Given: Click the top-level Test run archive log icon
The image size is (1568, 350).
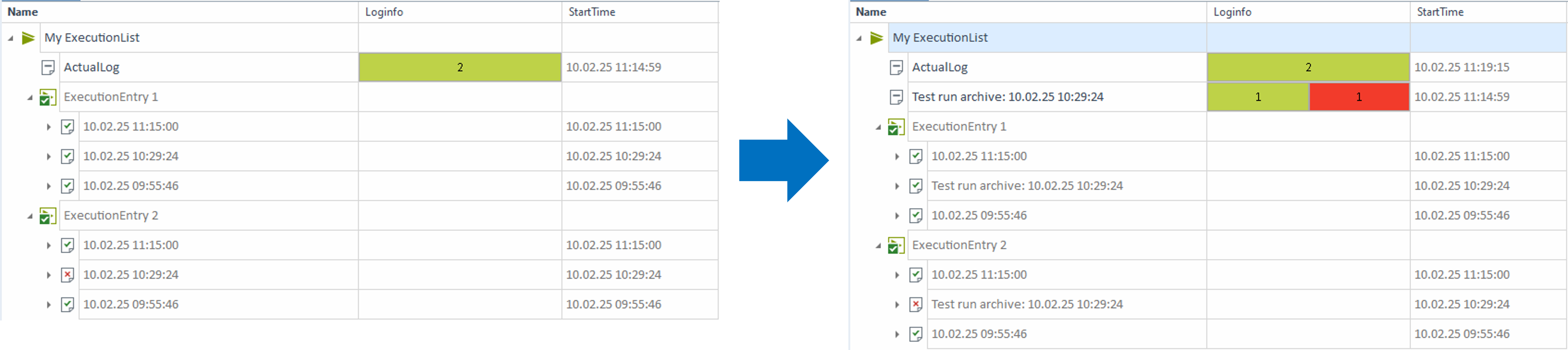Looking at the screenshot, I should click(x=896, y=97).
